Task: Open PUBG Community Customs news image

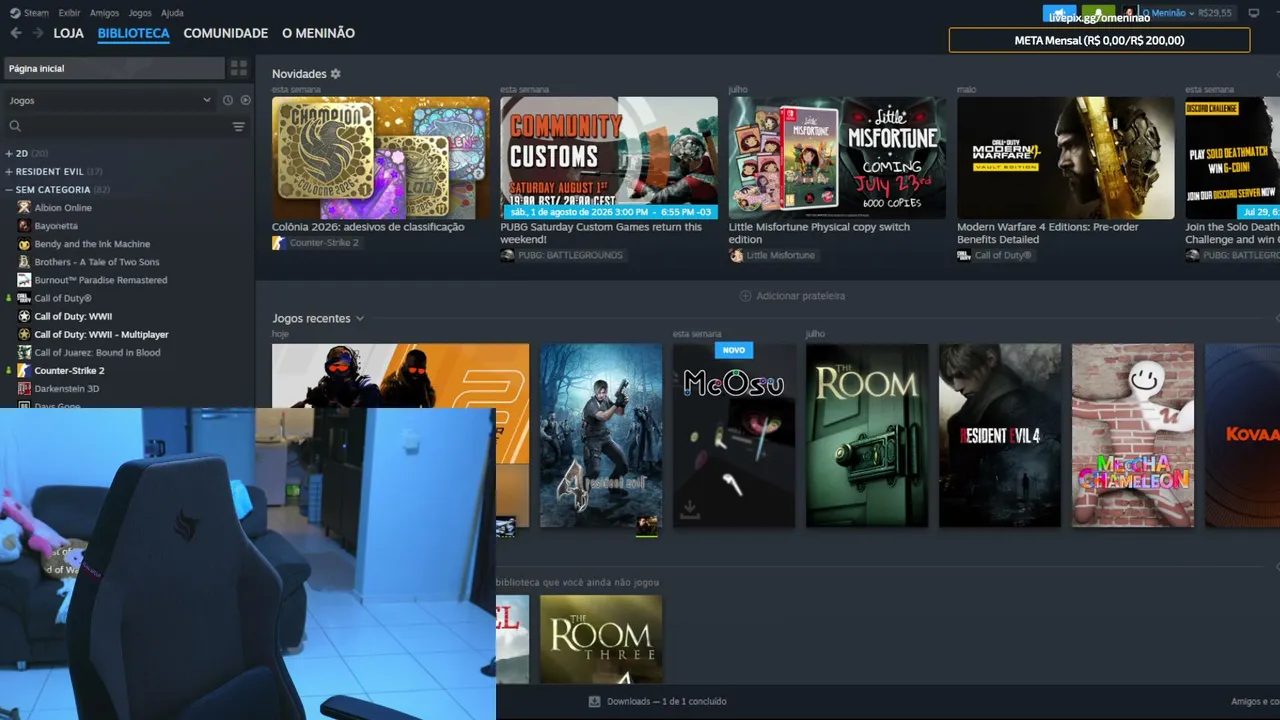Action: coord(609,158)
